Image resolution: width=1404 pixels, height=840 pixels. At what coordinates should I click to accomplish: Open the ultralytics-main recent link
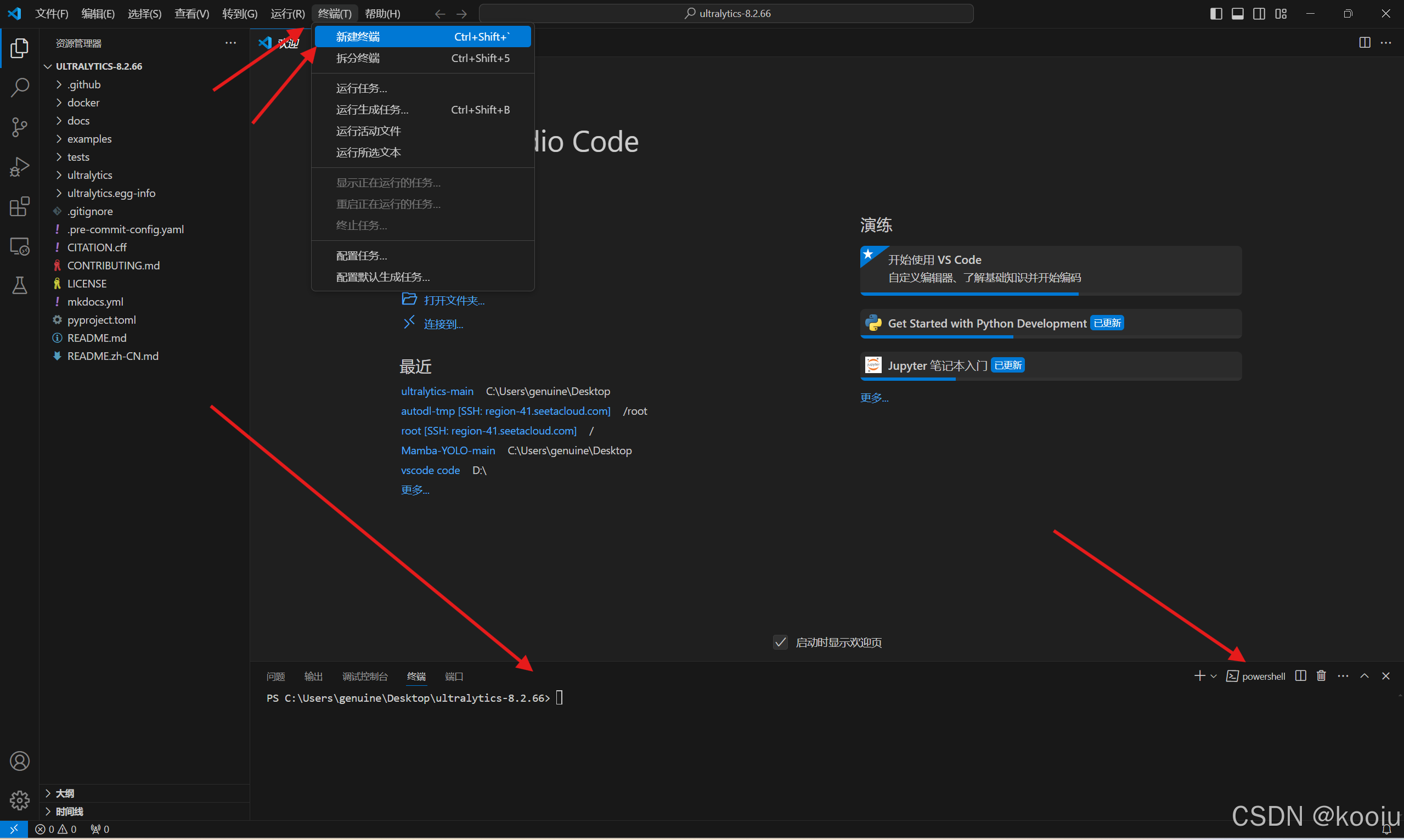point(437,391)
